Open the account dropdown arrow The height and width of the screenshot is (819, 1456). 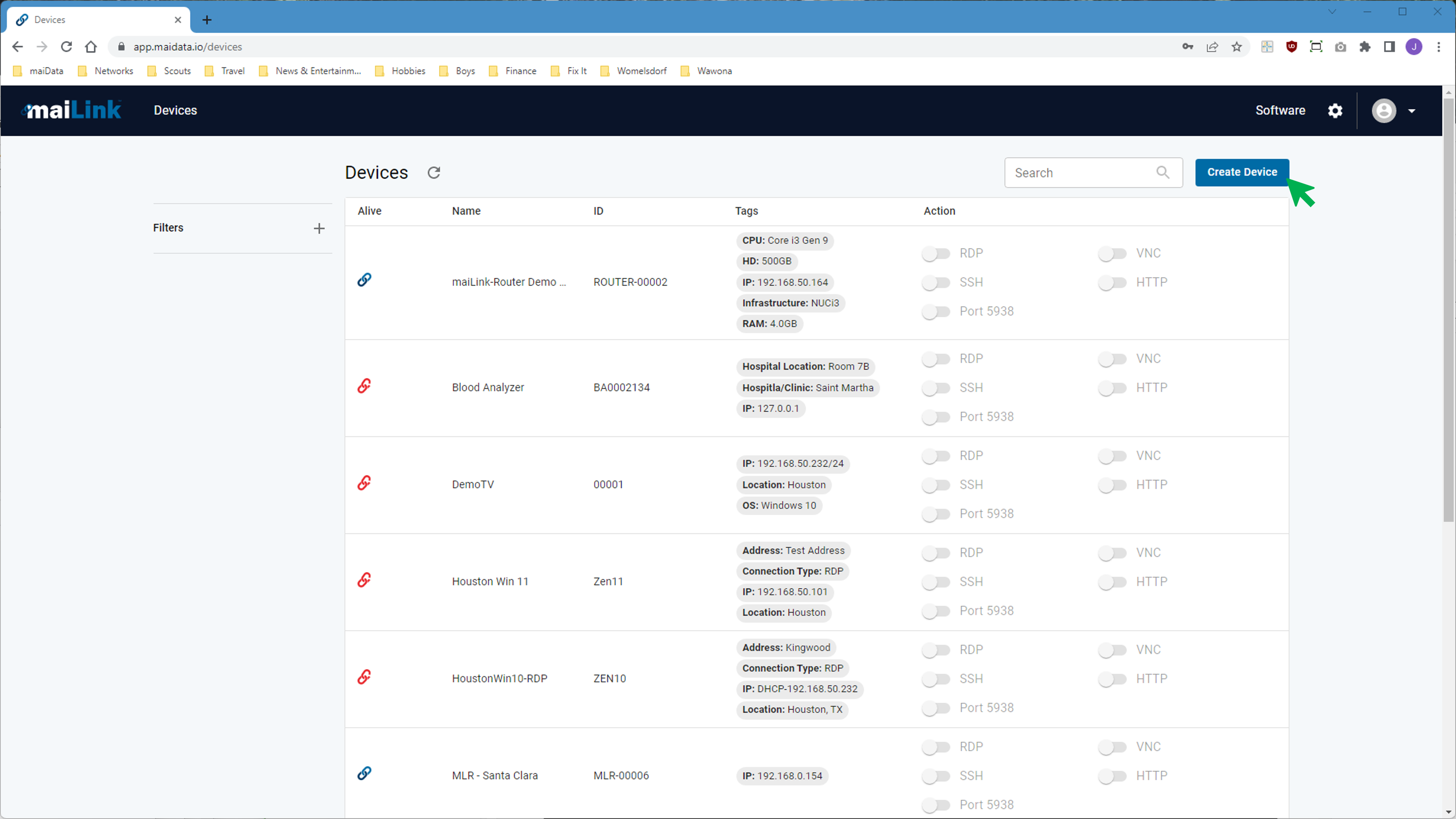click(1411, 111)
